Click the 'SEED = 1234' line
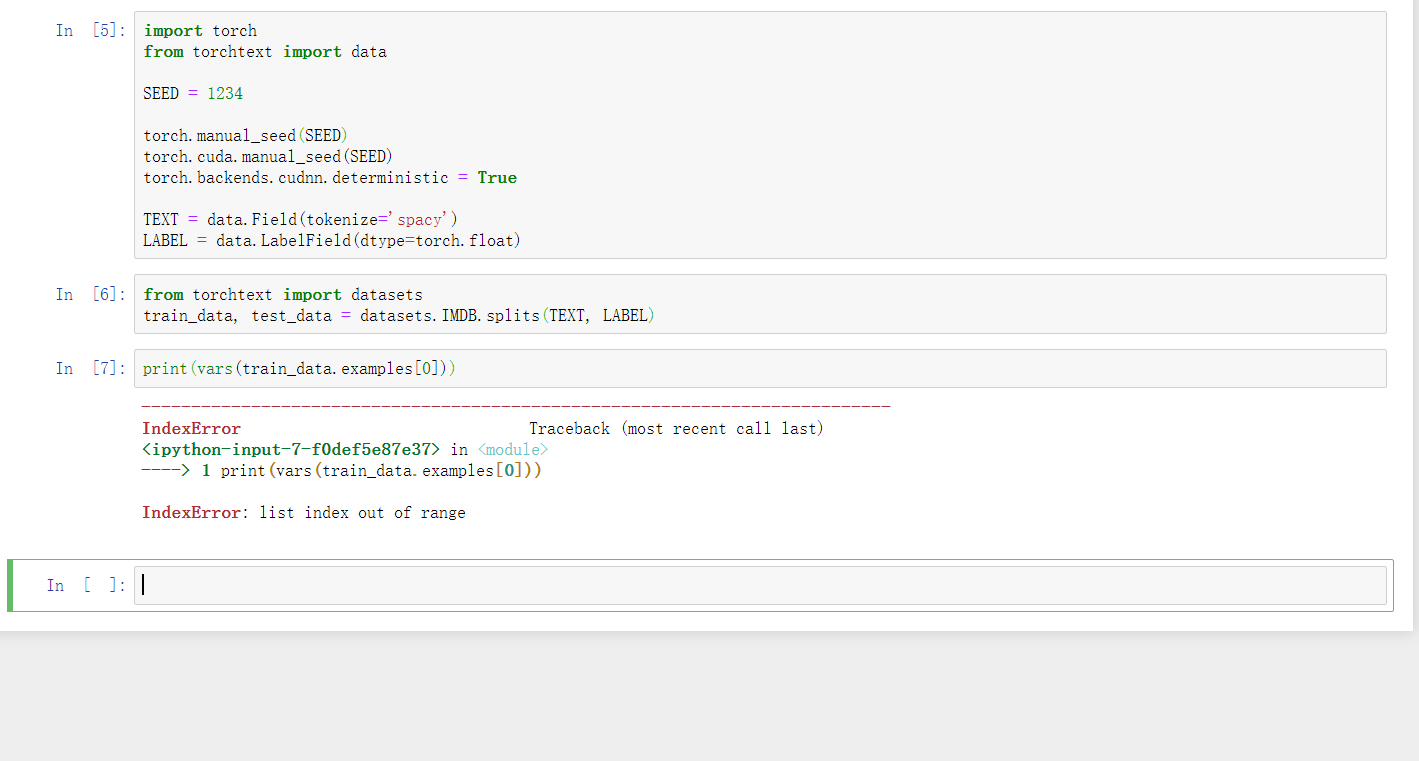The height and width of the screenshot is (761, 1419). [x=193, y=93]
